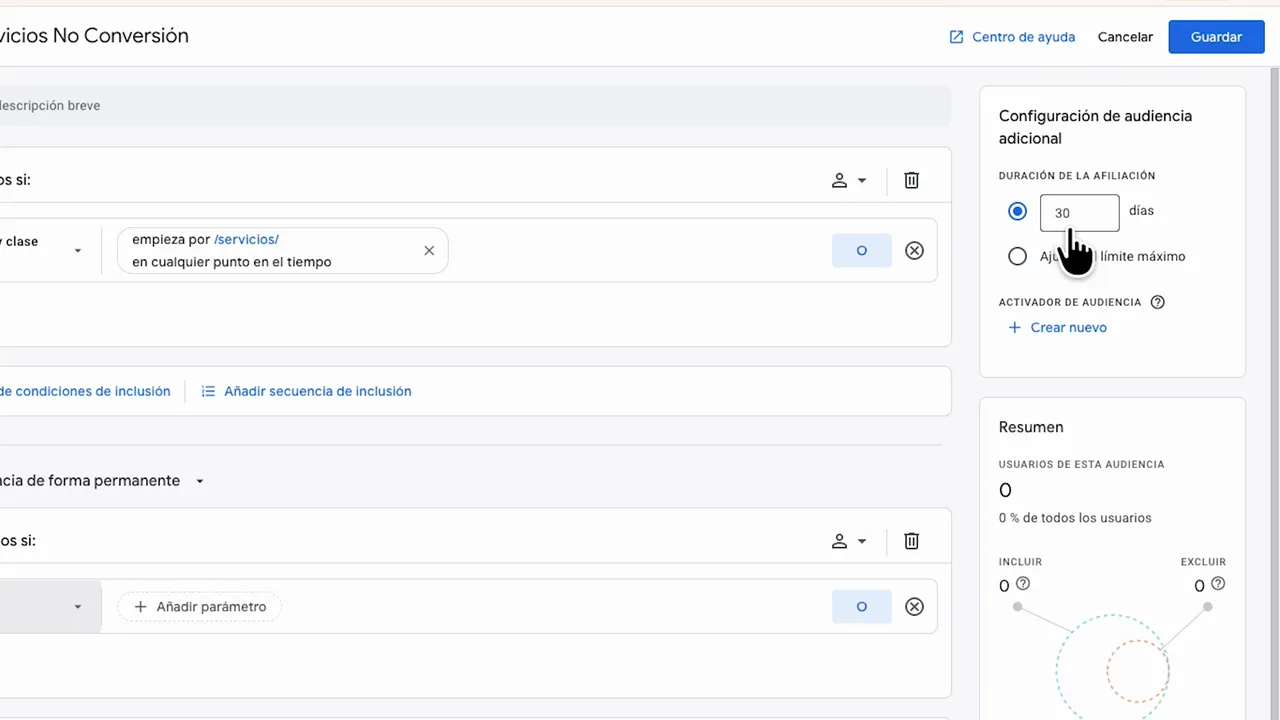This screenshot has width=1280, height=720.
Task: Click the Resumen heading text
Action: click(x=1031, y=427)
